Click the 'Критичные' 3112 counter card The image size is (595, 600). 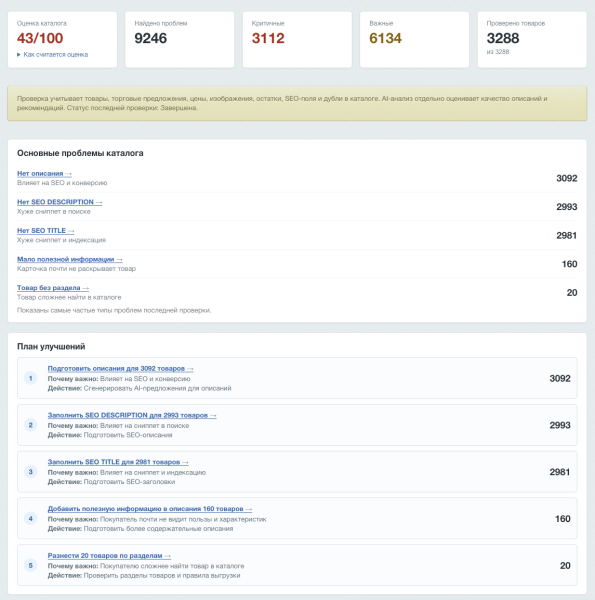click(297, 40)
